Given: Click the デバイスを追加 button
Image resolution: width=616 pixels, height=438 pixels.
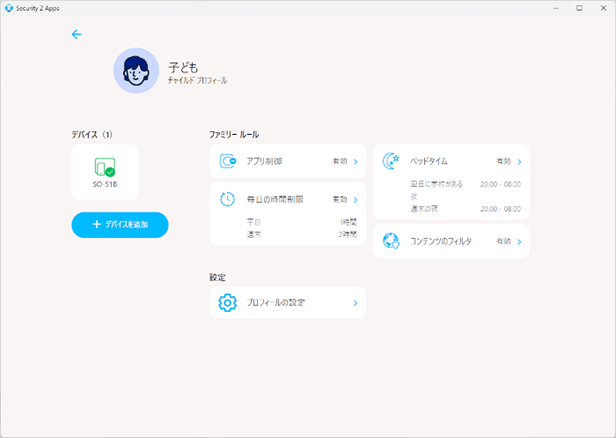Looking at the screenshot, I should pyautogui.click(x=120, y=225).
